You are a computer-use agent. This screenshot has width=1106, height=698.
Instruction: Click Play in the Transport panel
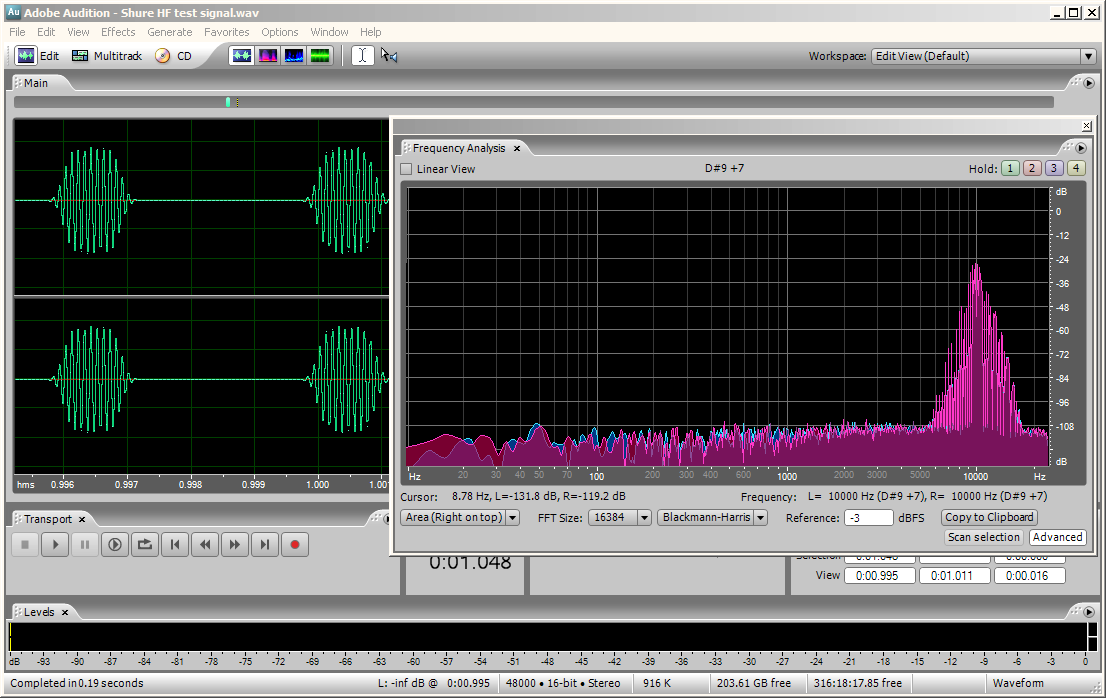[55, 545]
